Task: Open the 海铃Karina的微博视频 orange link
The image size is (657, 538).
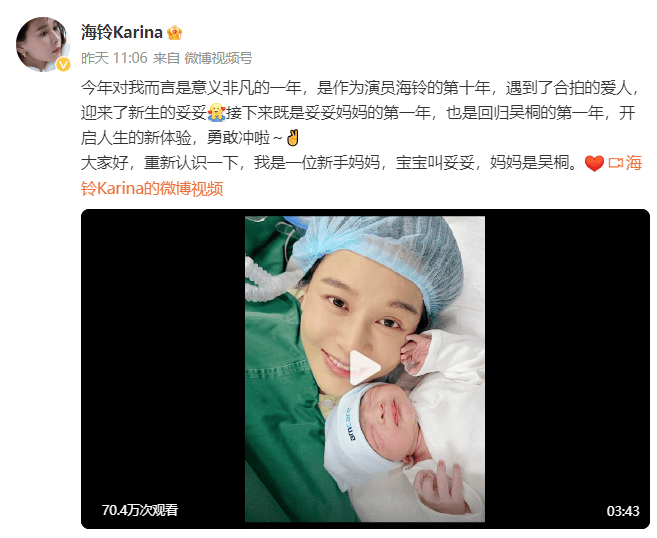Action: (x=361, y=176)
